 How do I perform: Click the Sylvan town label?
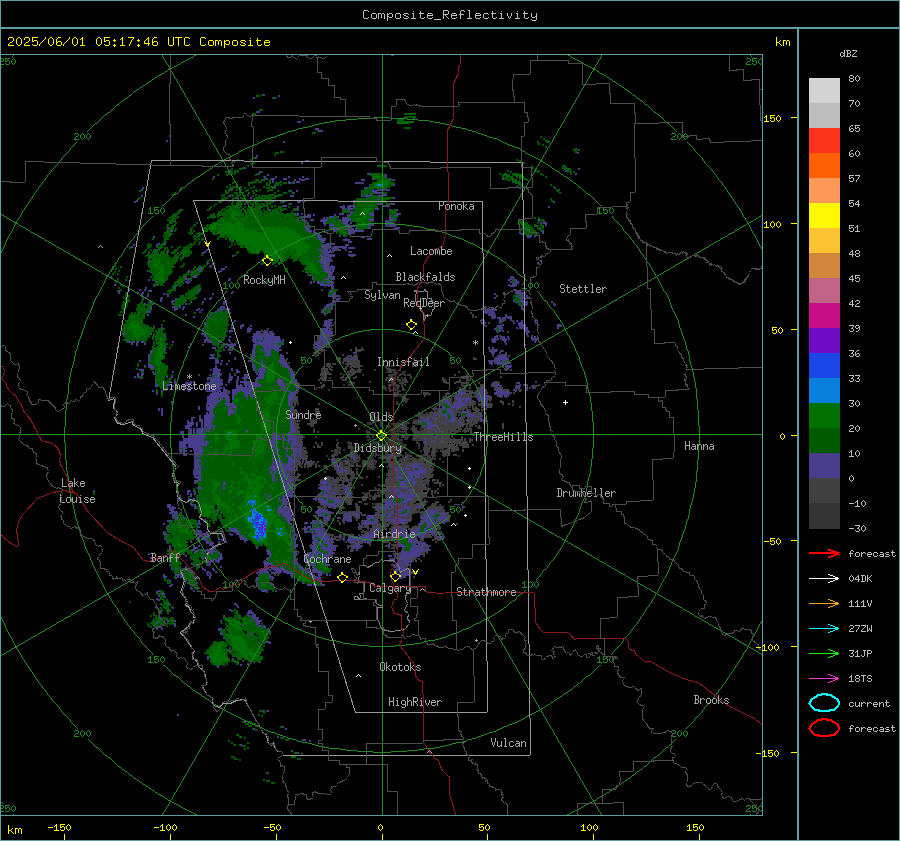click(382, 295)
